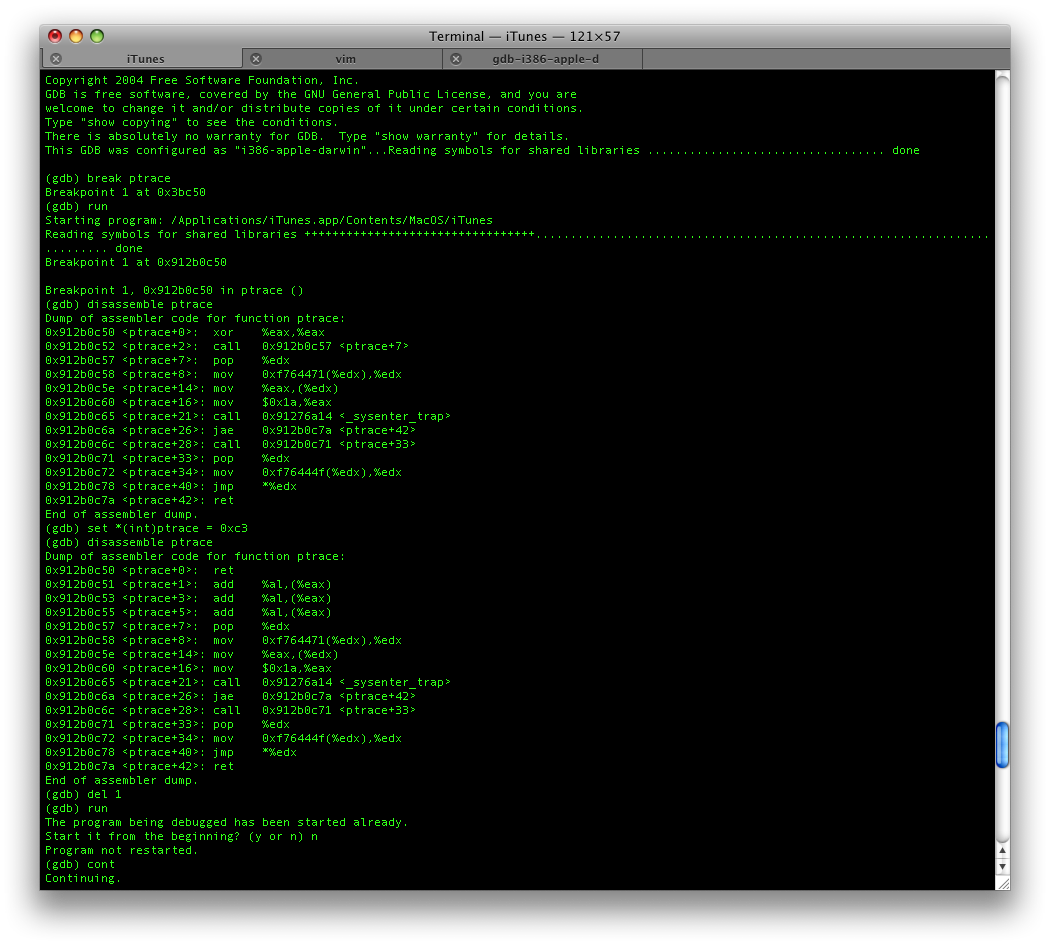Click the text 'Breakpoint 1 at 0x3bc50'
The width and height of the screenshot is (1050, 945).
tap(125, 192)
